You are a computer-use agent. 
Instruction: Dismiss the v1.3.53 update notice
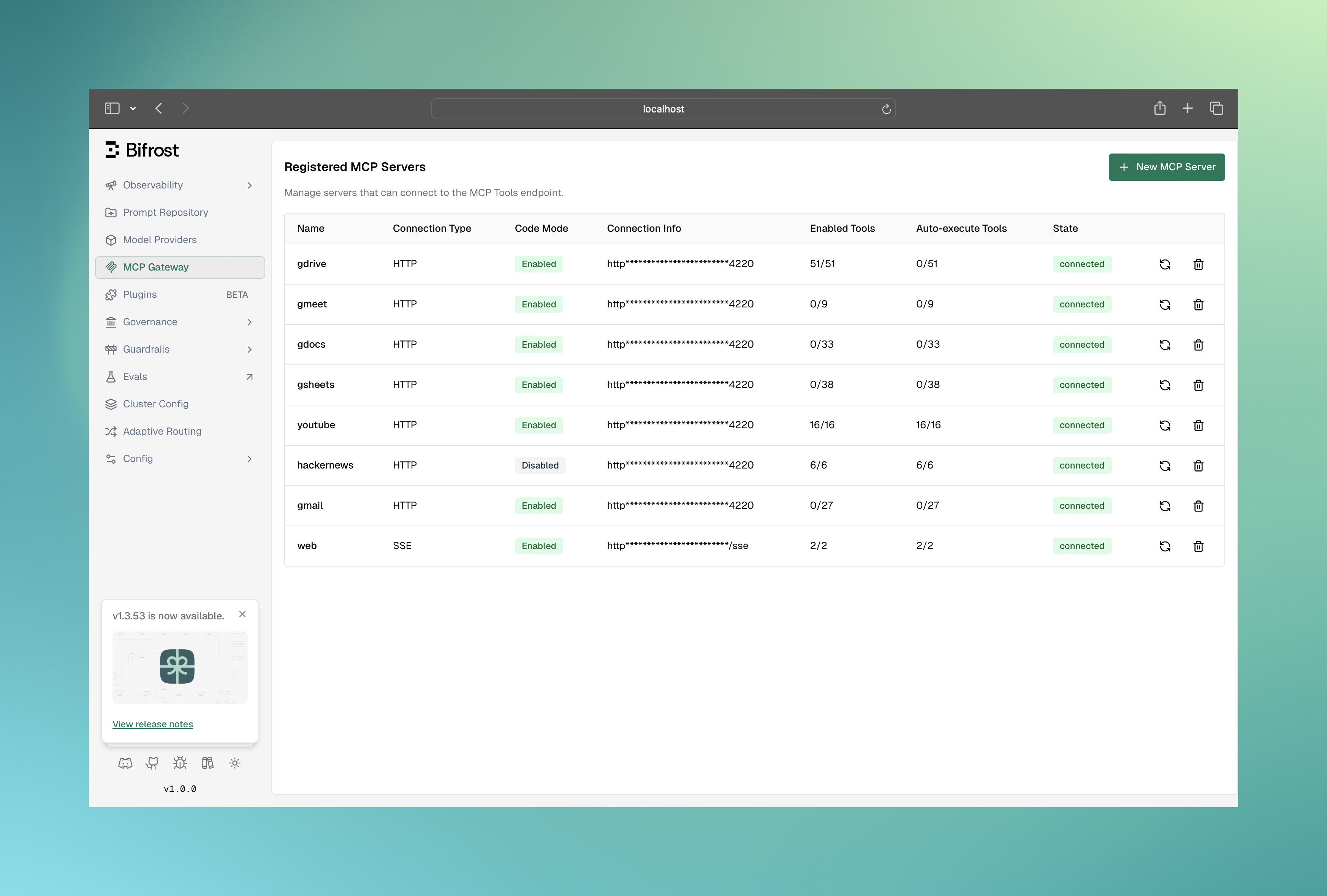click(x=242, y=614)
